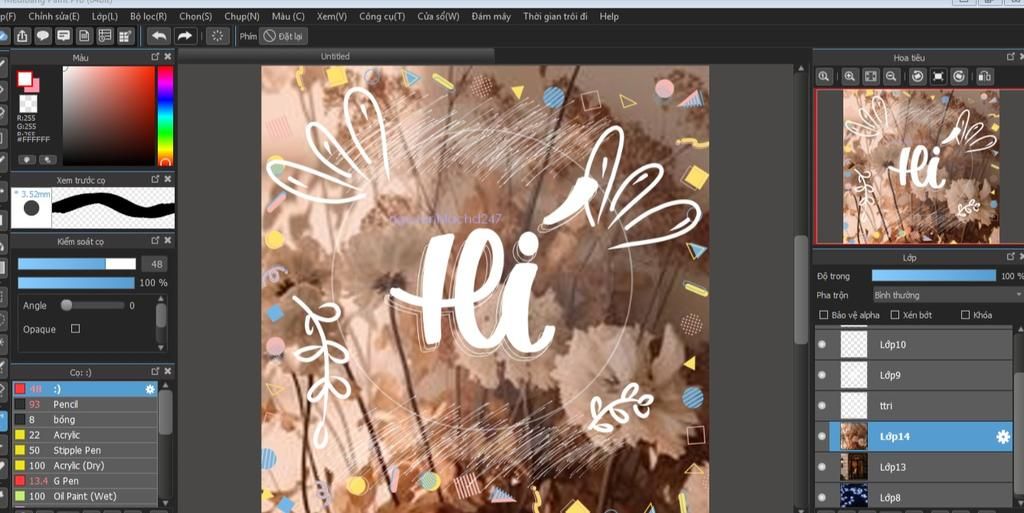Click the flip canvas icon in navigator
The height and width of the screenshot is (513, 1024).
click(x=985, y=76)
